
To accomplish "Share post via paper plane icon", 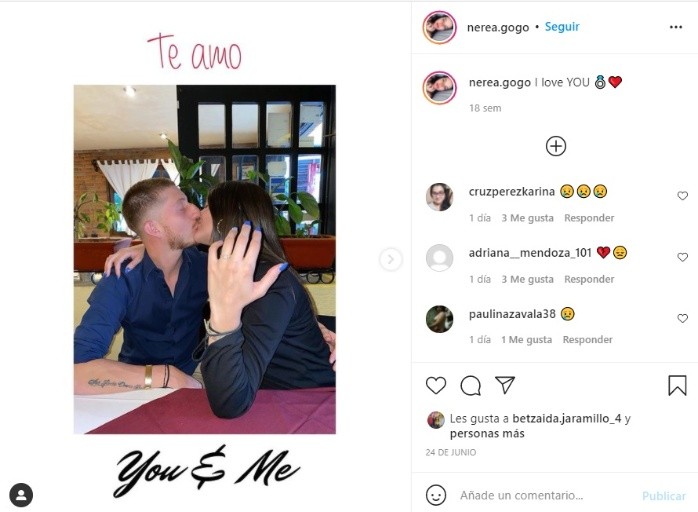I will (x=505, y=385).
